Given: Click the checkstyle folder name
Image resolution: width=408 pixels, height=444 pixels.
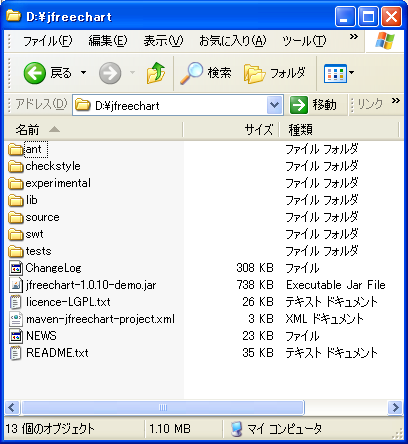Looking at the screenshot, I should (53, 166).
